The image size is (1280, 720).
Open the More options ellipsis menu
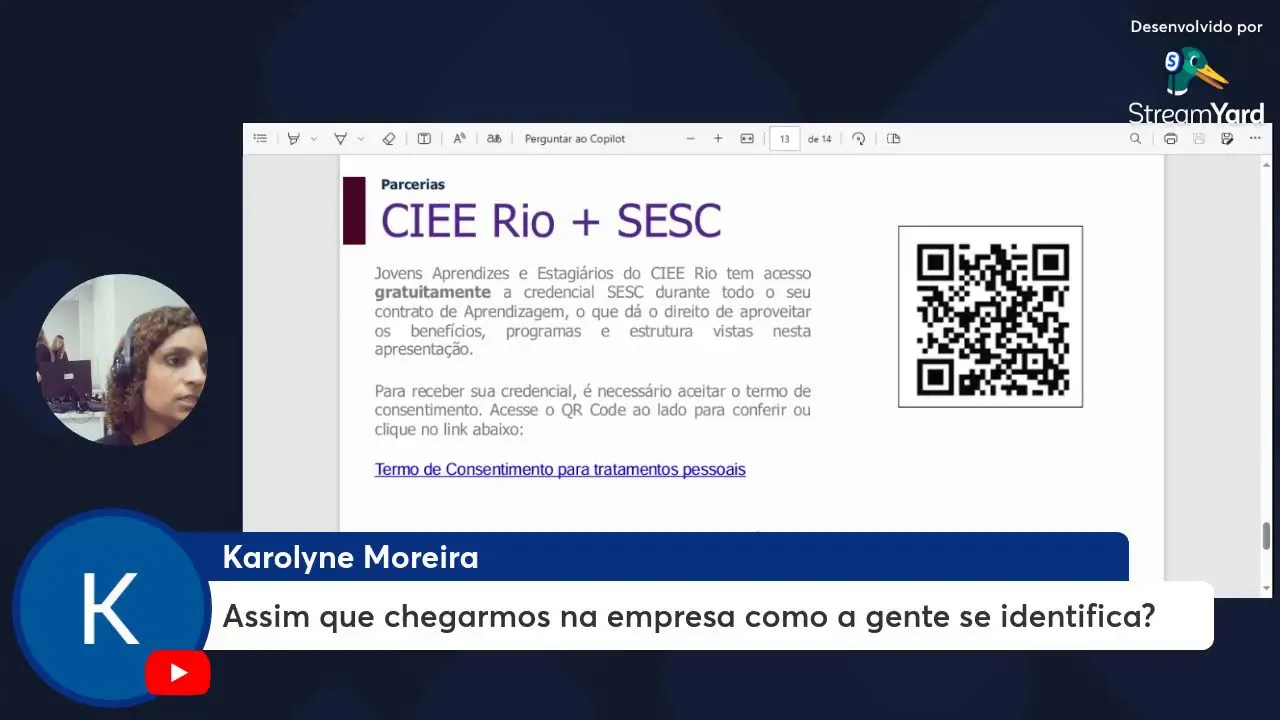click(1256, 139)
